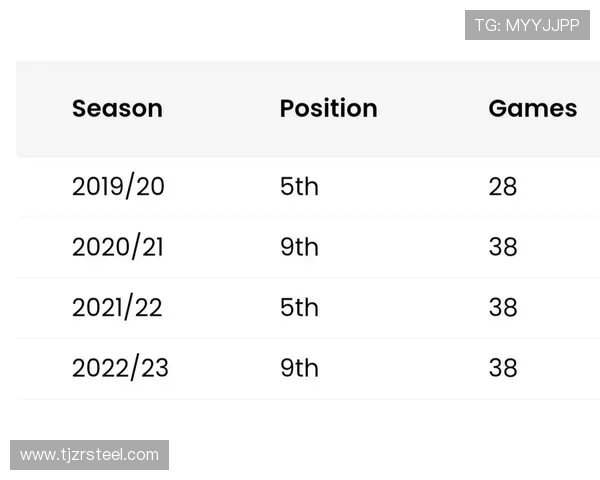Click games value 38 for 2020/21
Screen dimensions: 600x480
(x=503, y=247)
